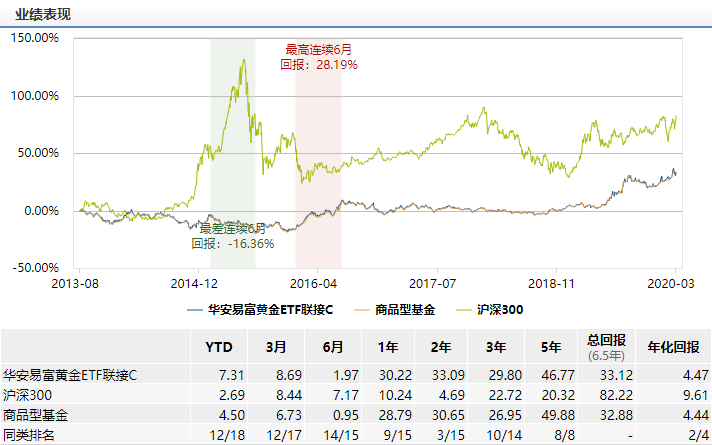Click the fund 6月 value 1.97
The image size is (712, 445).
(346, 375)
